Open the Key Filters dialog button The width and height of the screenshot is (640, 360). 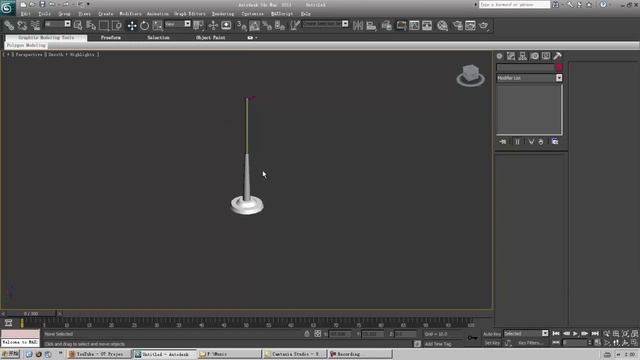coord(531,343)
